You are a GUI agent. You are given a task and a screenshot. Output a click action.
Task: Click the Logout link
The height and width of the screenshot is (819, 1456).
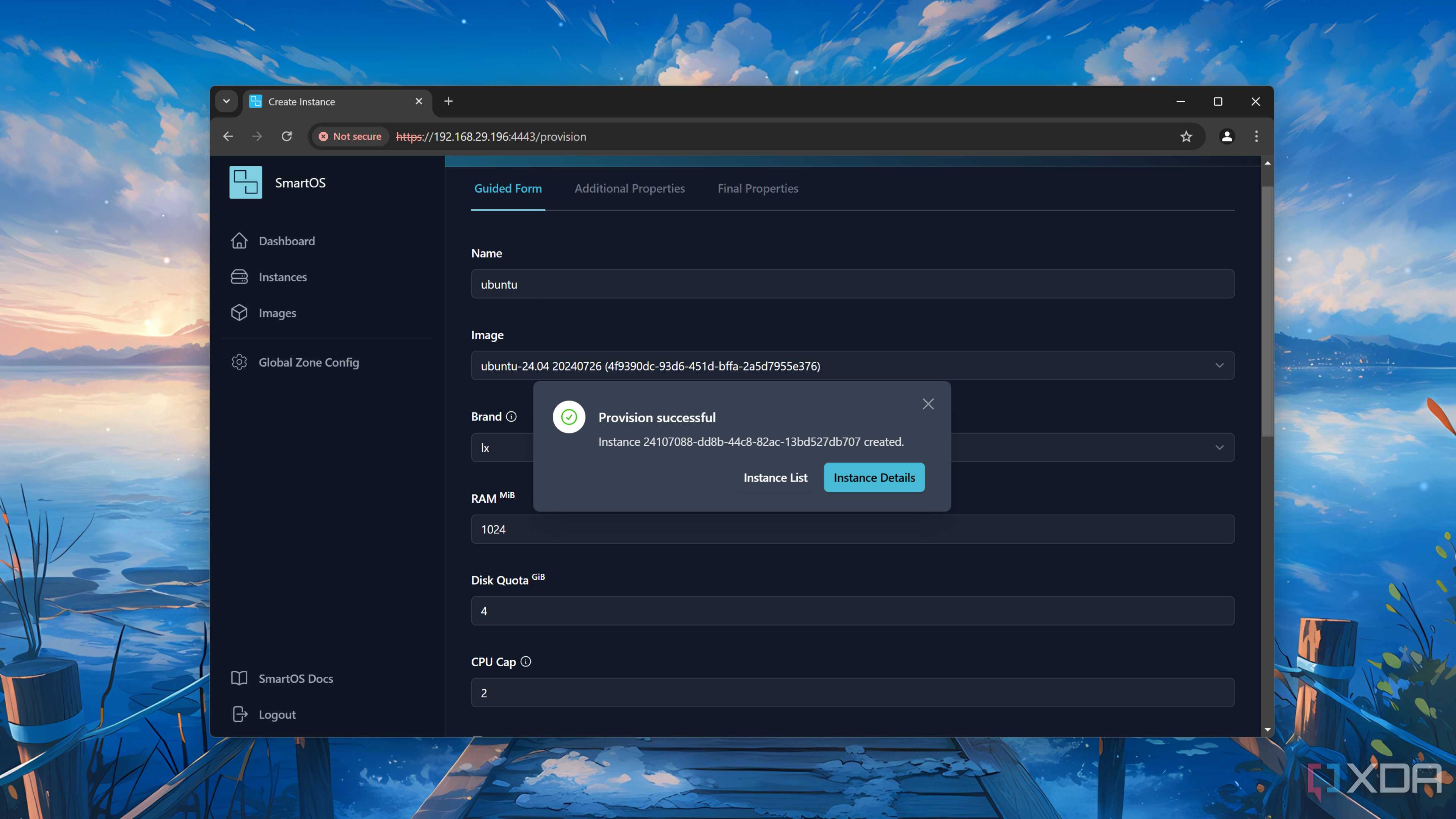coord(277,714)
